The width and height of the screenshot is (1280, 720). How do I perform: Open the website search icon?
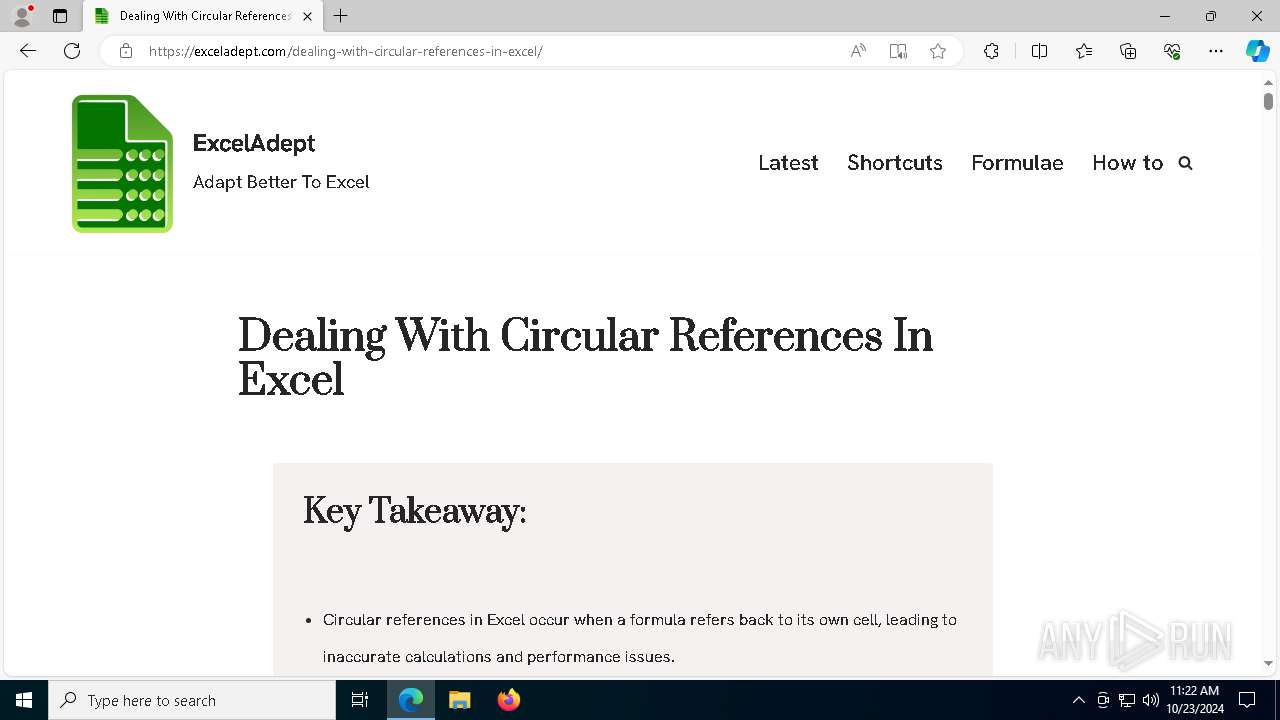[1185, 163]
